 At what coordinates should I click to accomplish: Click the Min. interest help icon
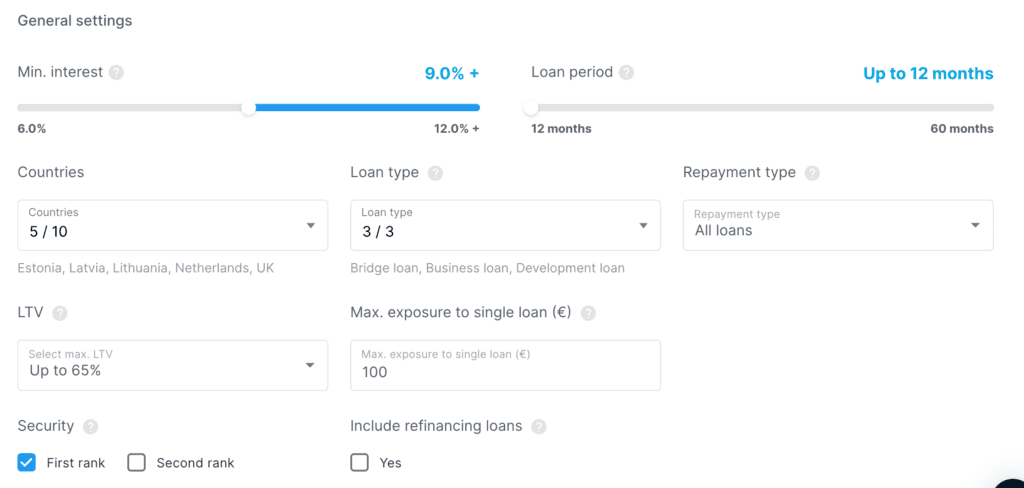[117, 73]
